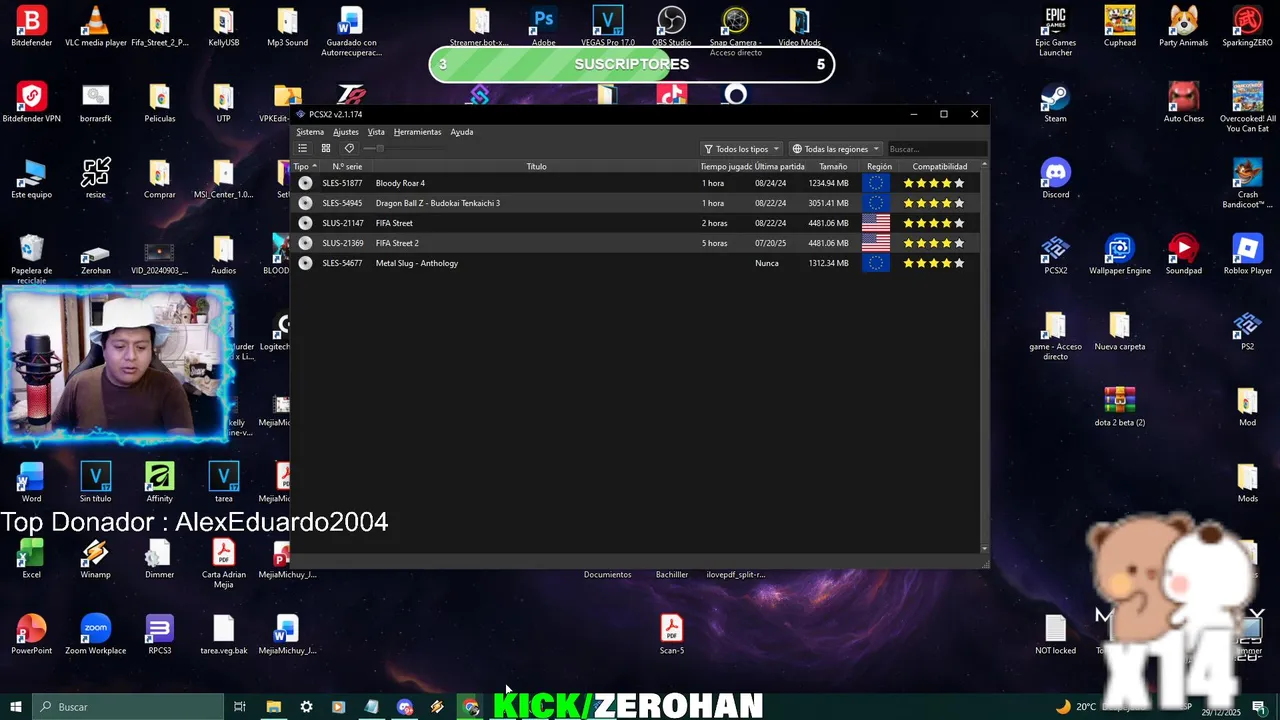Image resolution: width=1280 pixels, height=720 pixels.
Task: Open Epic Games Launcher desktop shortcut
Action: [x=1055, y=31]
